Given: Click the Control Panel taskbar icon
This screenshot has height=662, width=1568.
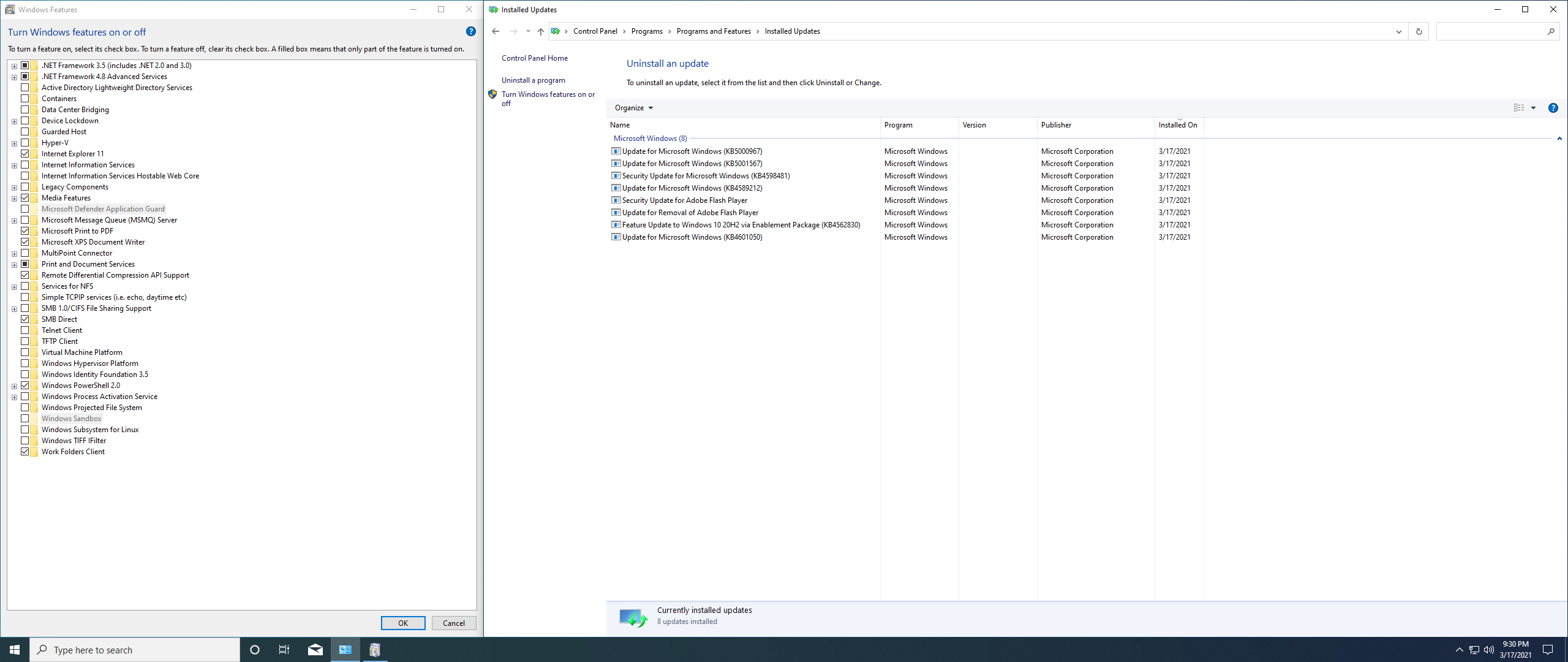Looking at the screenshot, I should 345,650.
